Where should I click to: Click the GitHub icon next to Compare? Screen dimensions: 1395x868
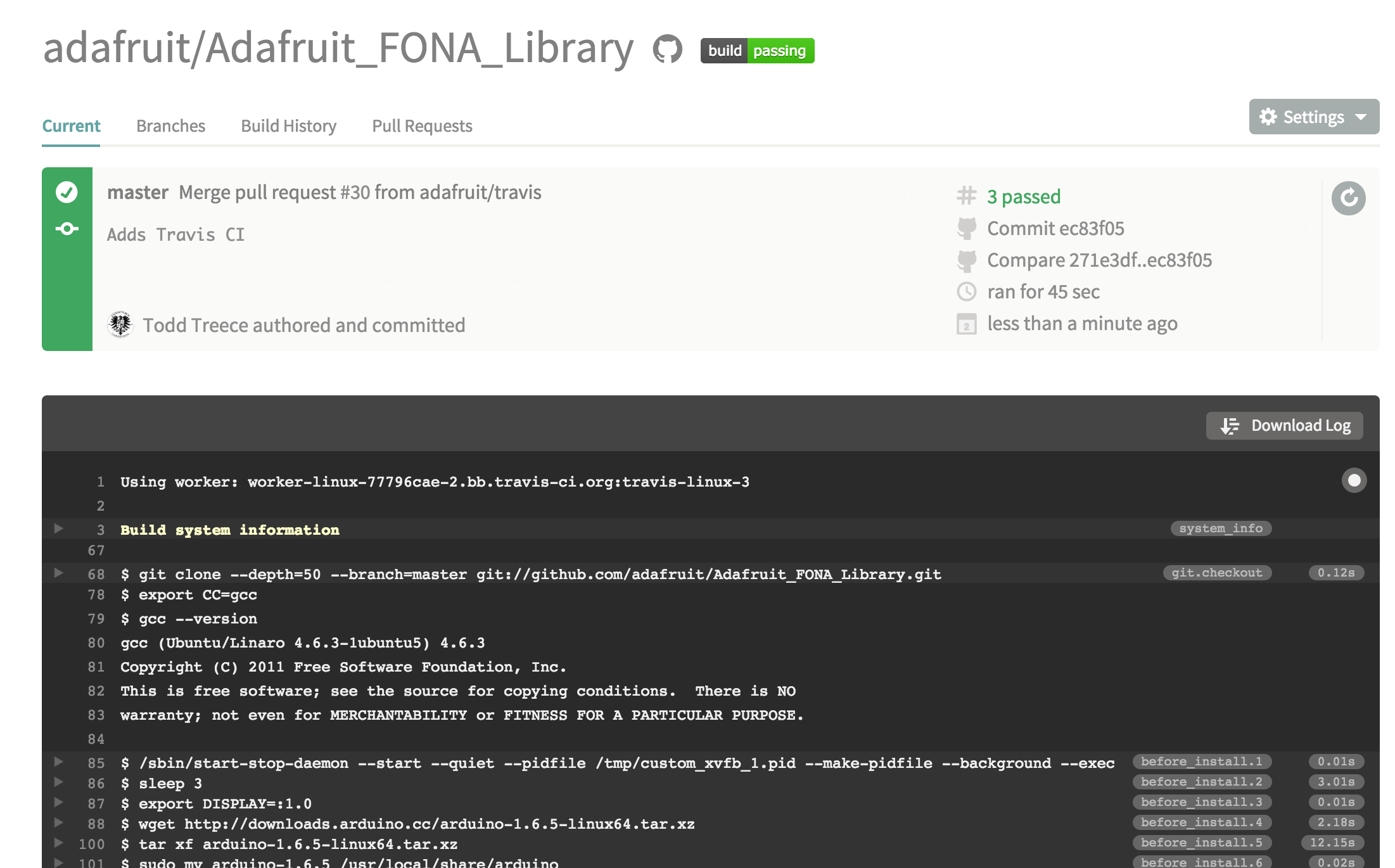coord(967,260)
